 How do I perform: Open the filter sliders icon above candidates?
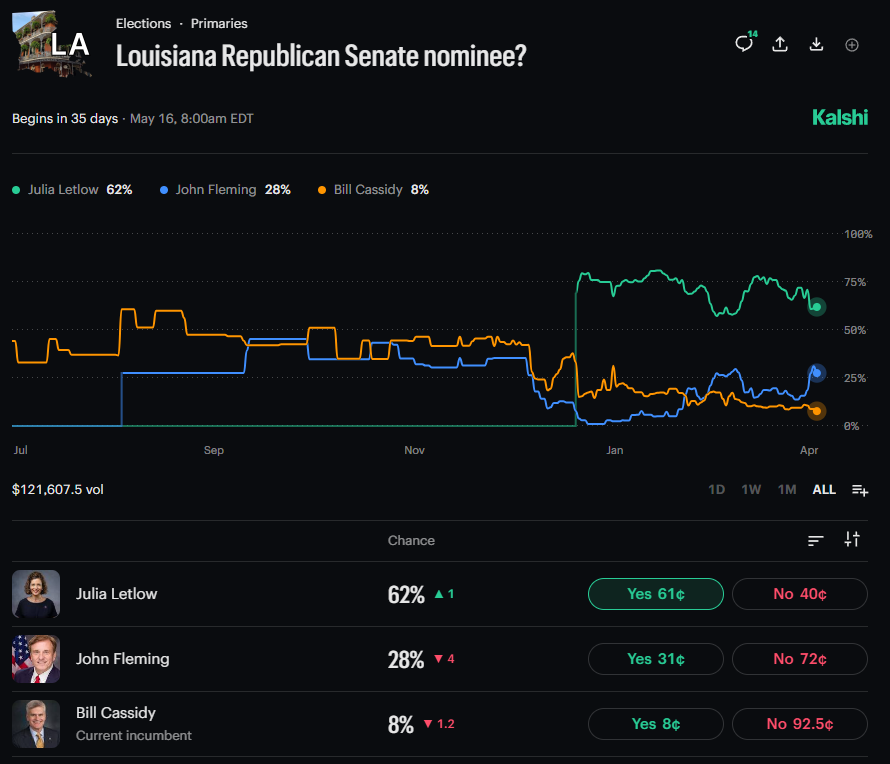click(x=852, y=539)
